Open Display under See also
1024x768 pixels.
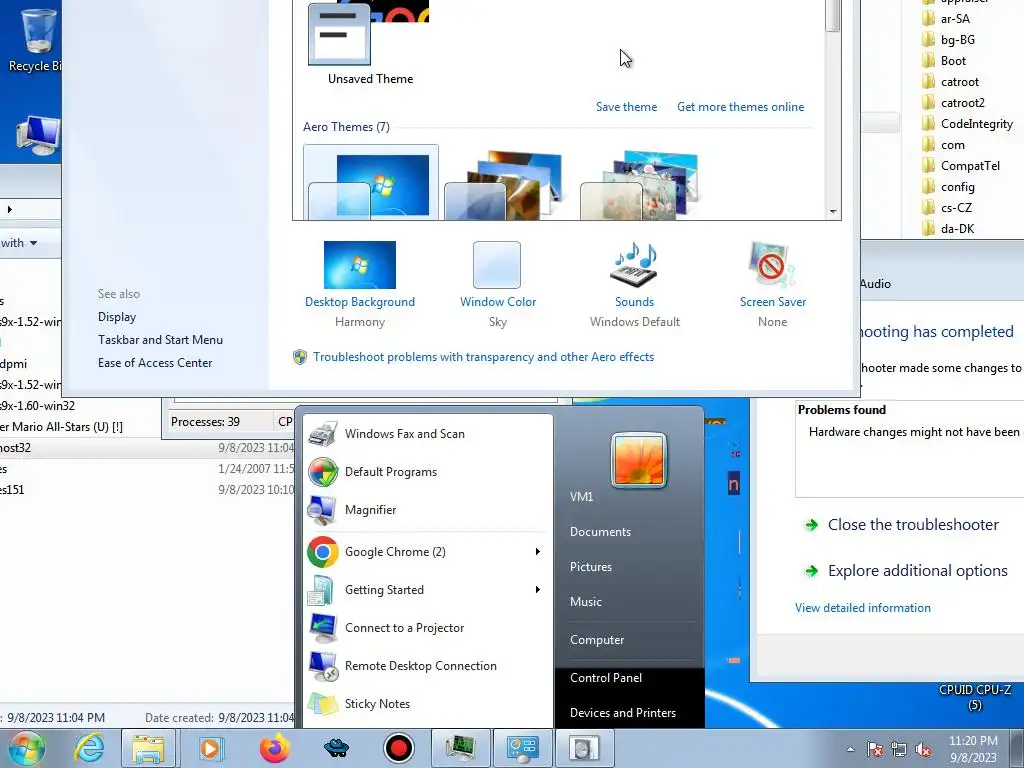tap(117, 317)
